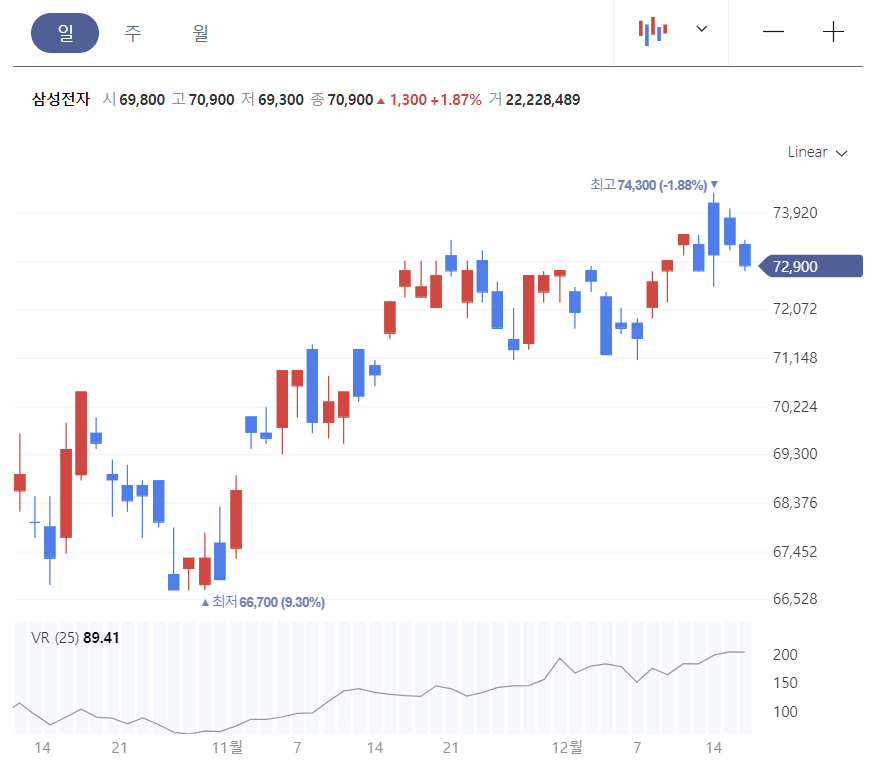Switch to the monthly '월' tab

point(200,33)
